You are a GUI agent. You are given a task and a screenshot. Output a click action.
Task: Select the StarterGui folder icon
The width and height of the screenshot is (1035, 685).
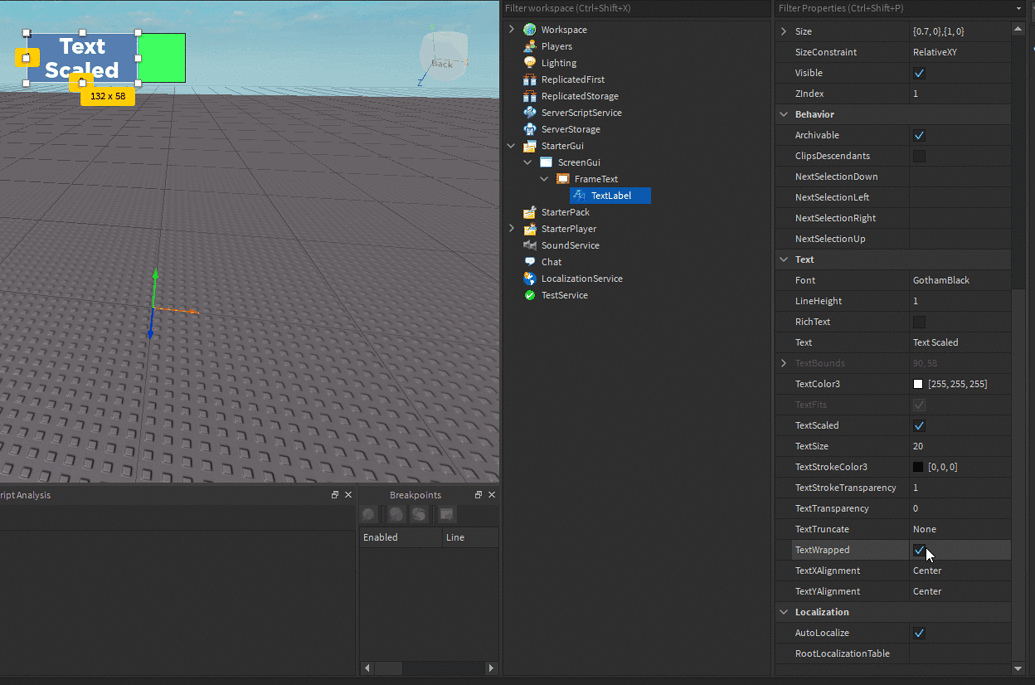click(x=529, y=146)
